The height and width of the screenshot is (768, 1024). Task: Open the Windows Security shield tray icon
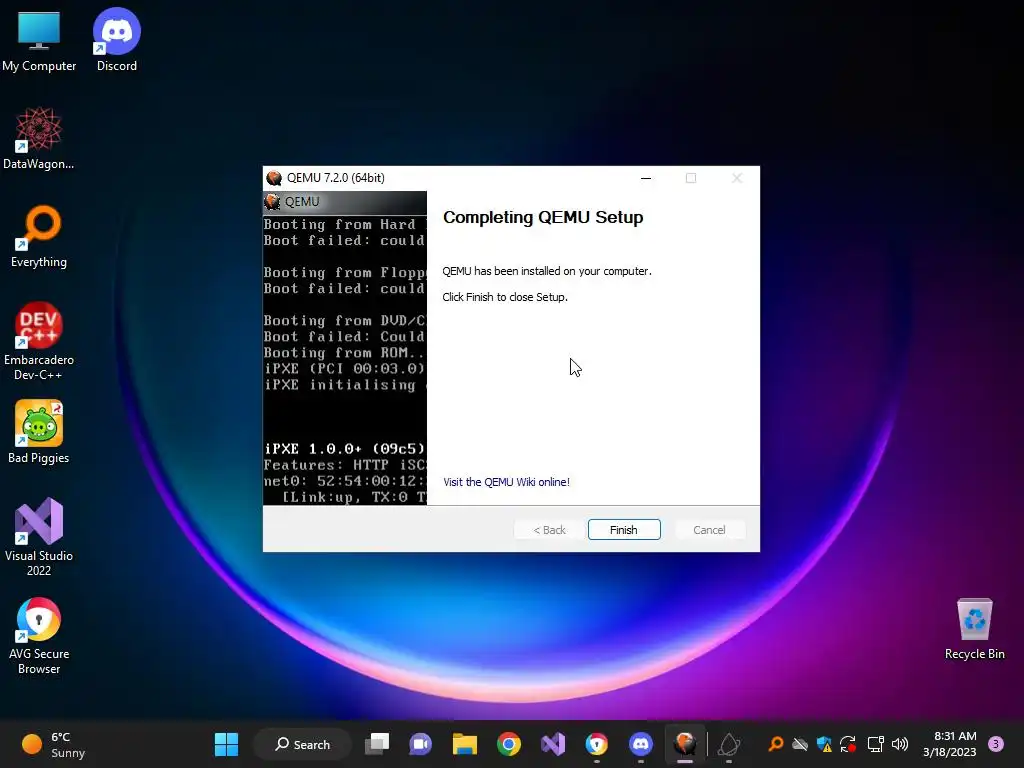[824, 744]
